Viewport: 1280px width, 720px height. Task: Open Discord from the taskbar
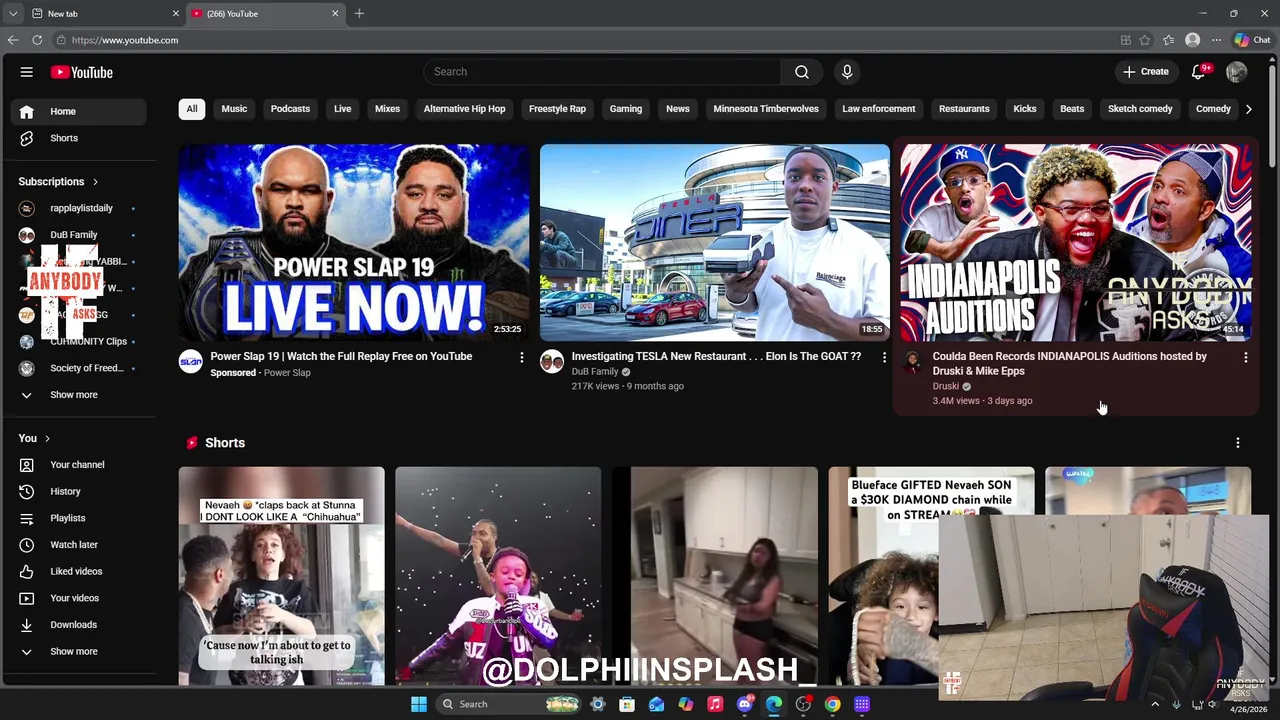(x=745, y=704)
